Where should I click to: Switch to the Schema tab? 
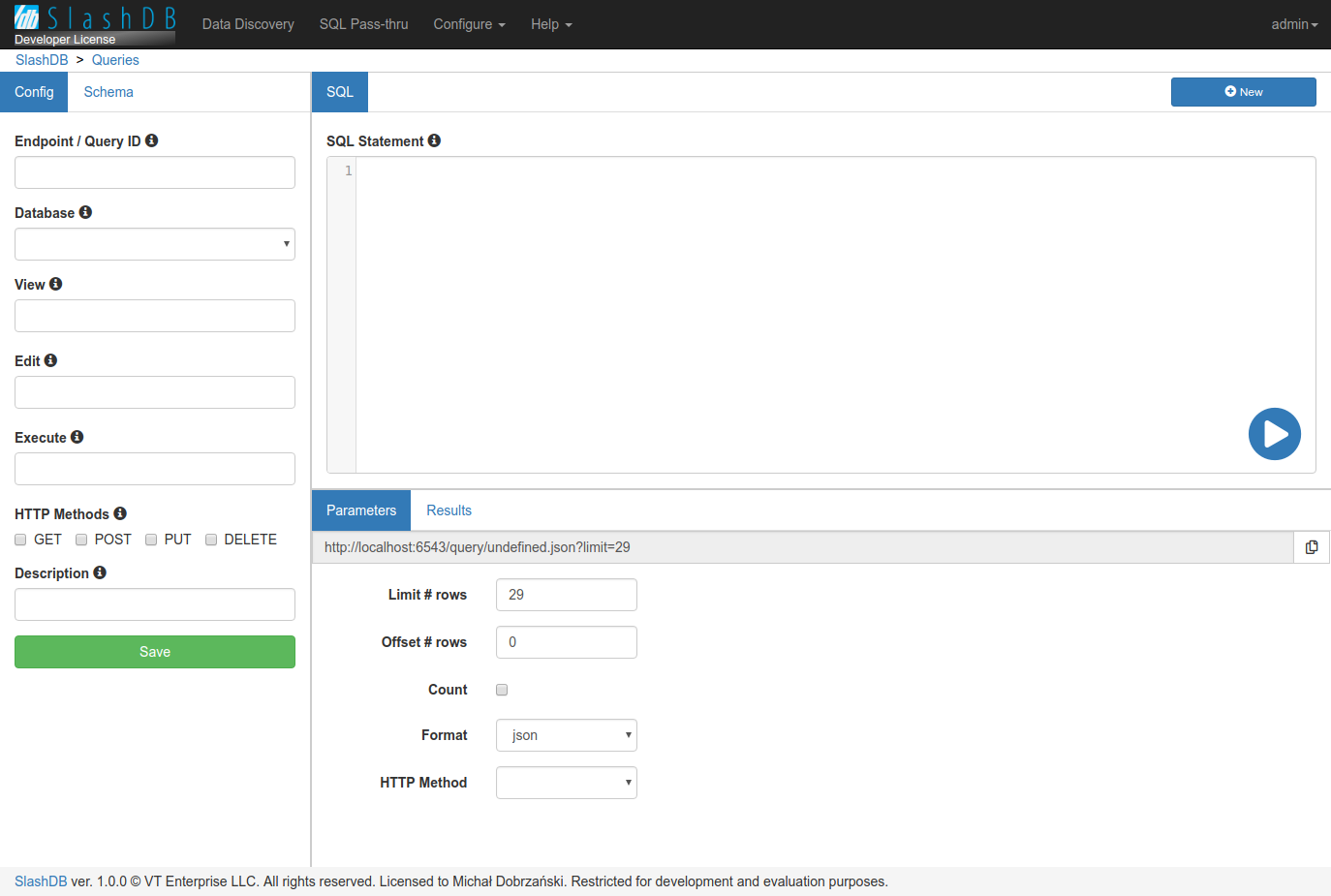coord(108,92)
